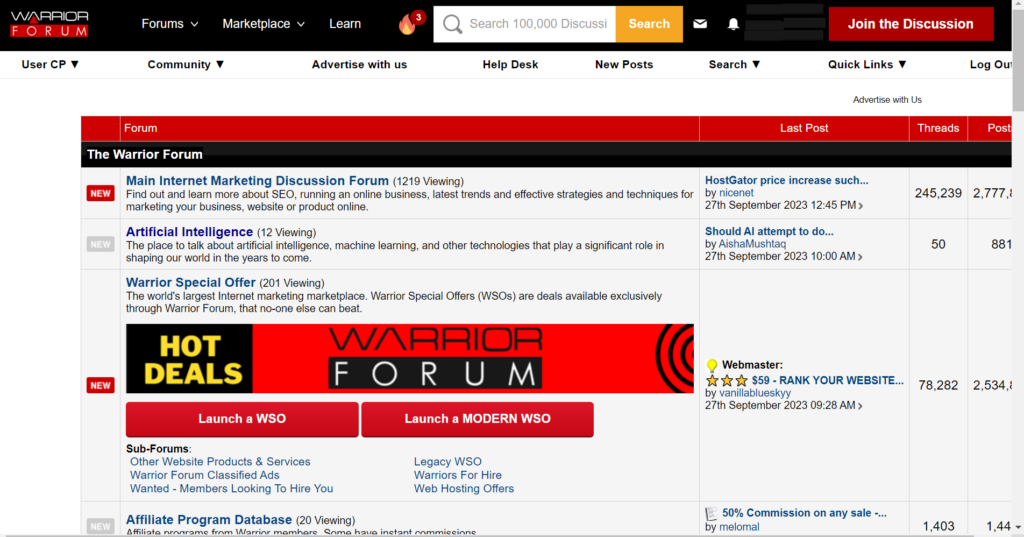Open the New Posts menu item

[624, 65]
